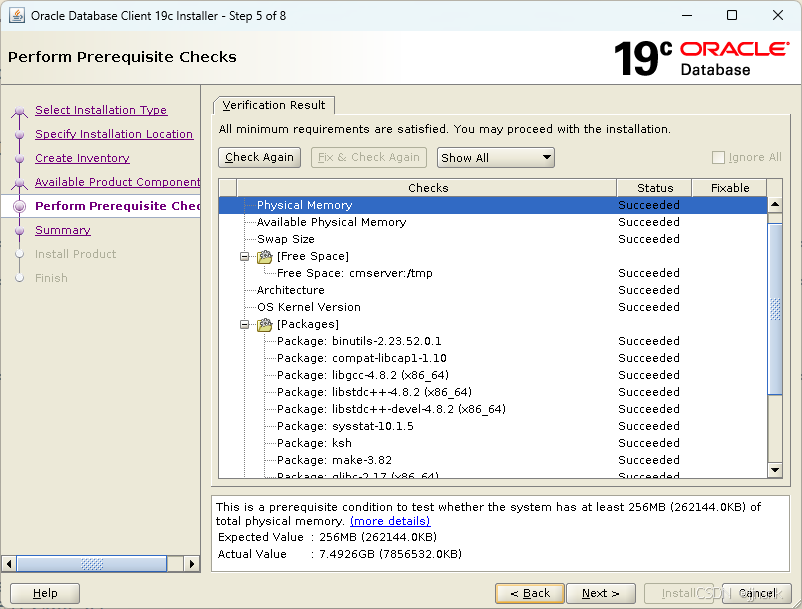The width and height of the screenshot is (802, 609).
Task: Select Package: sysstat-10.1.5 row
Action: 493,426
